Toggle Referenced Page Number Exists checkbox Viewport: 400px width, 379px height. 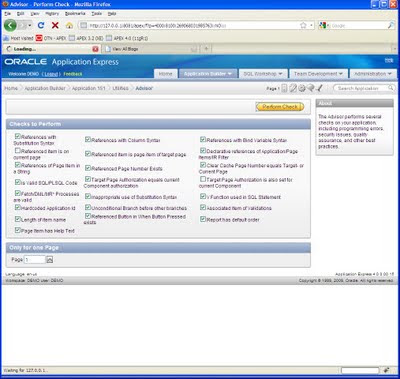[88, 168]
